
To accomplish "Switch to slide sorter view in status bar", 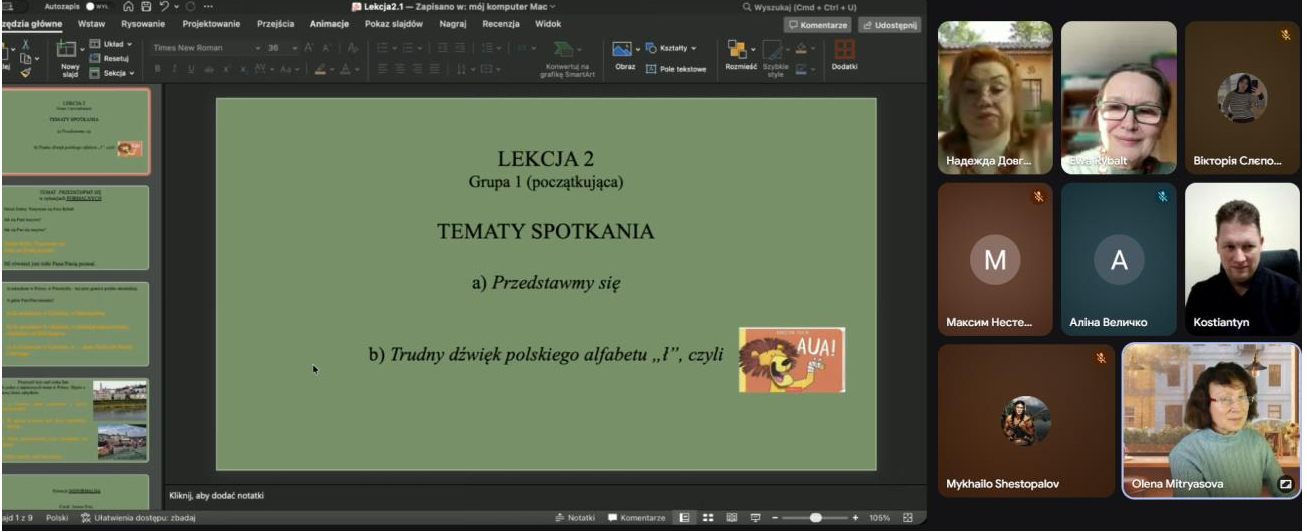I will pyautogui.click(x=708, y=518).
